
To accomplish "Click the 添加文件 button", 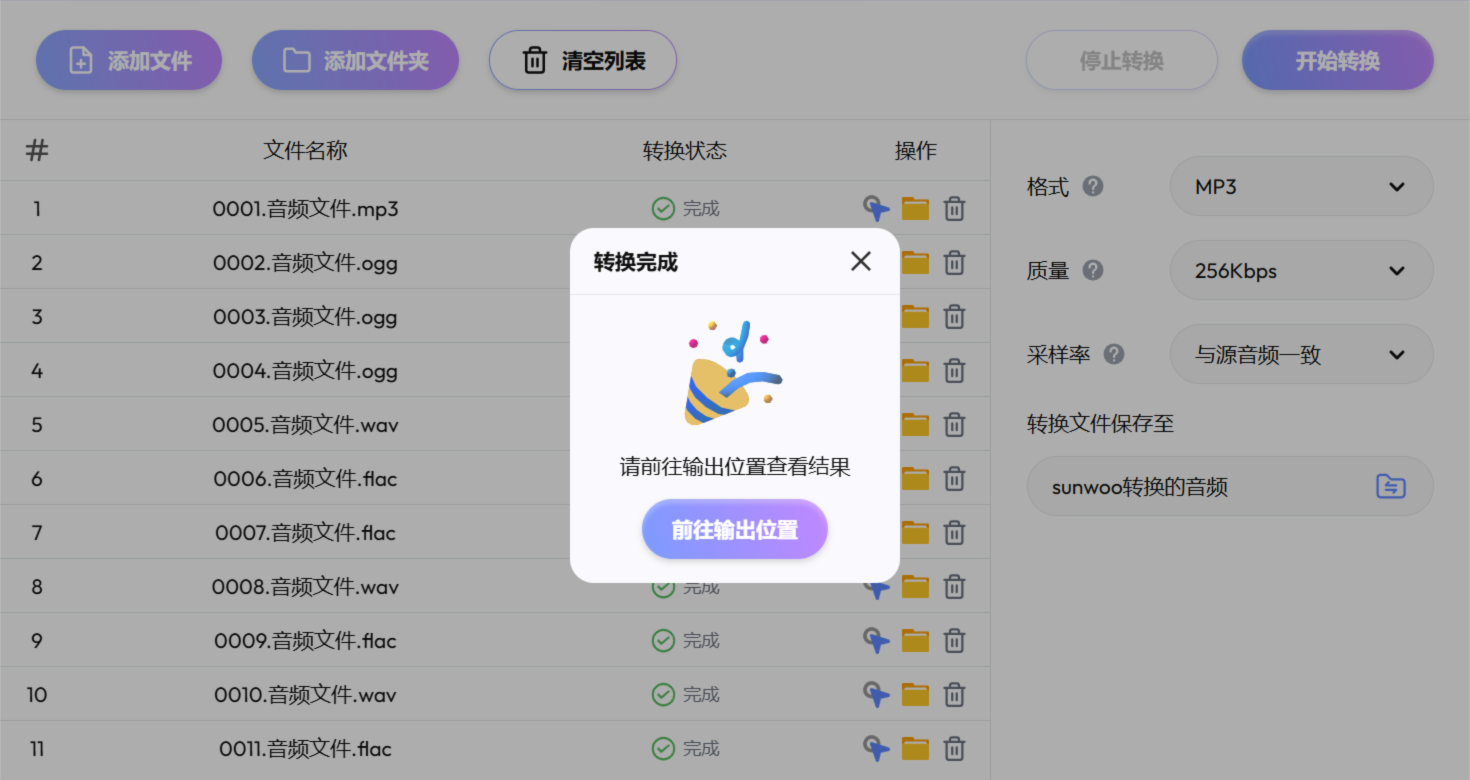I will [x=128, y=60].
